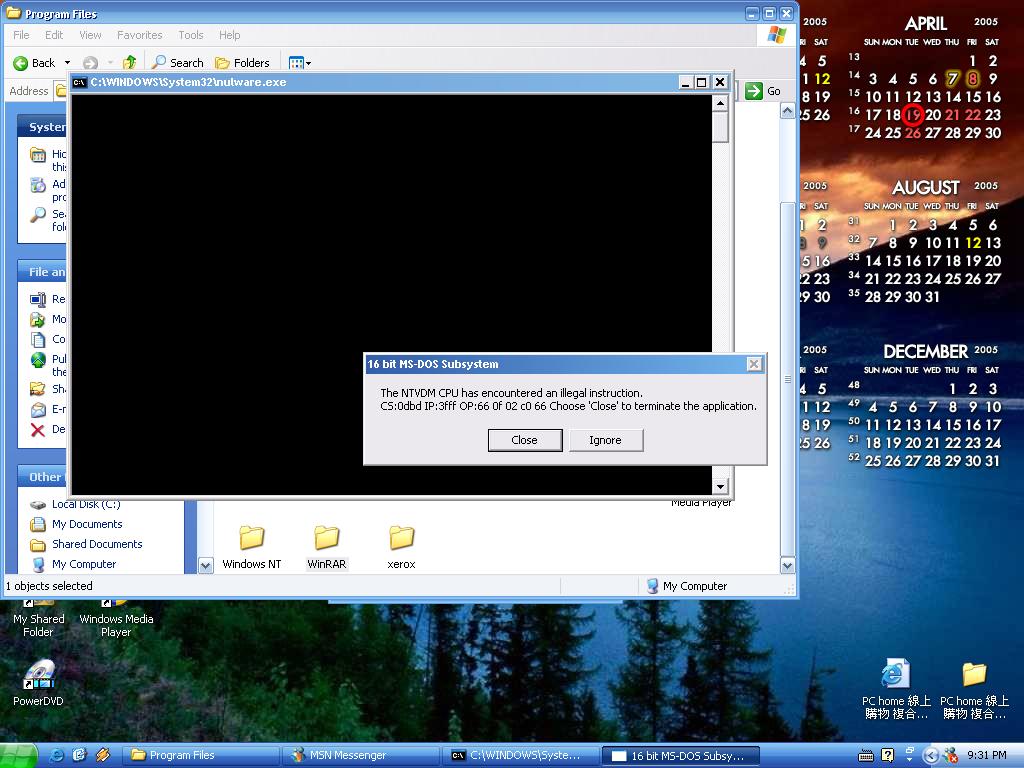Viewport: 1024px width, 768px height.
Task: Open the Favorites menu
Action: (x=139, y=35)
